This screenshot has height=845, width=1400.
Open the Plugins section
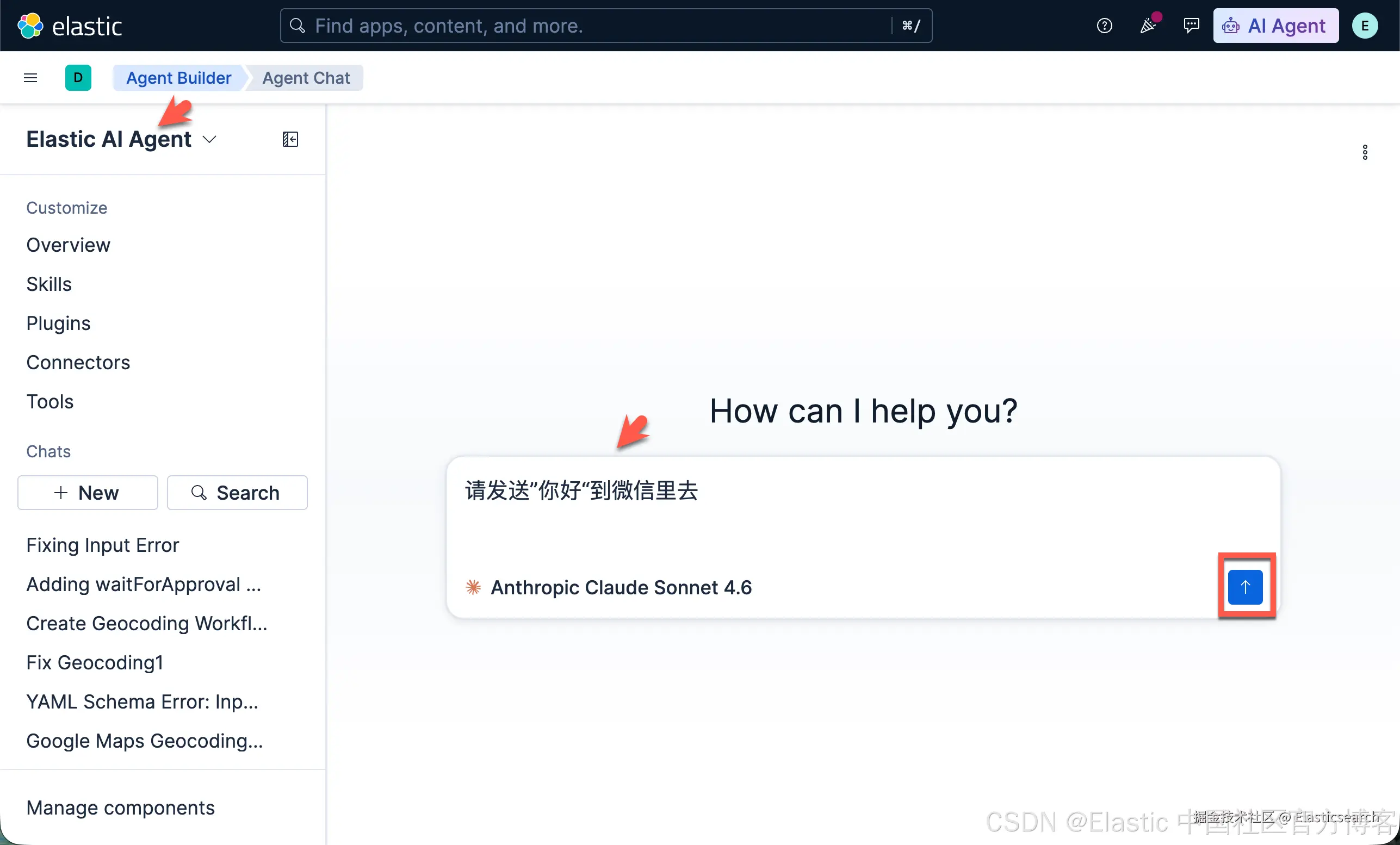click(x=58, y=323)
